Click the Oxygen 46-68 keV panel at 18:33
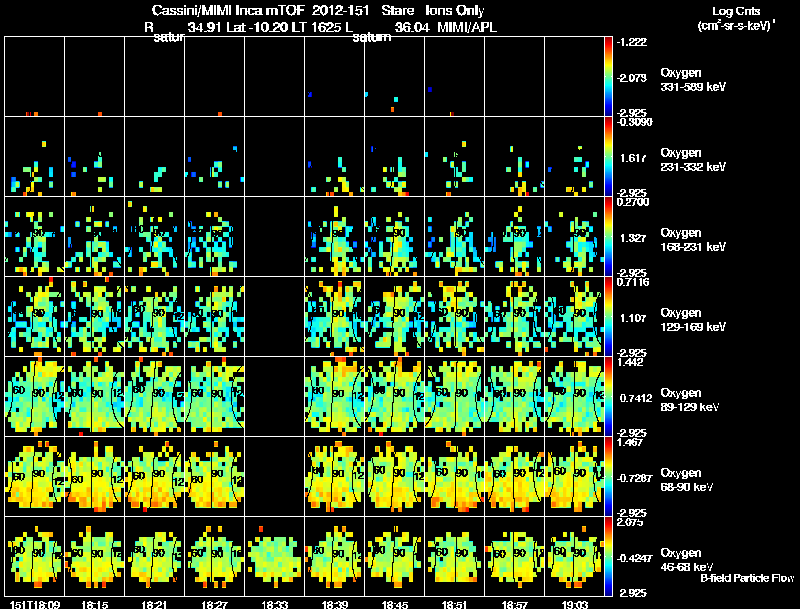 point(274,556)
